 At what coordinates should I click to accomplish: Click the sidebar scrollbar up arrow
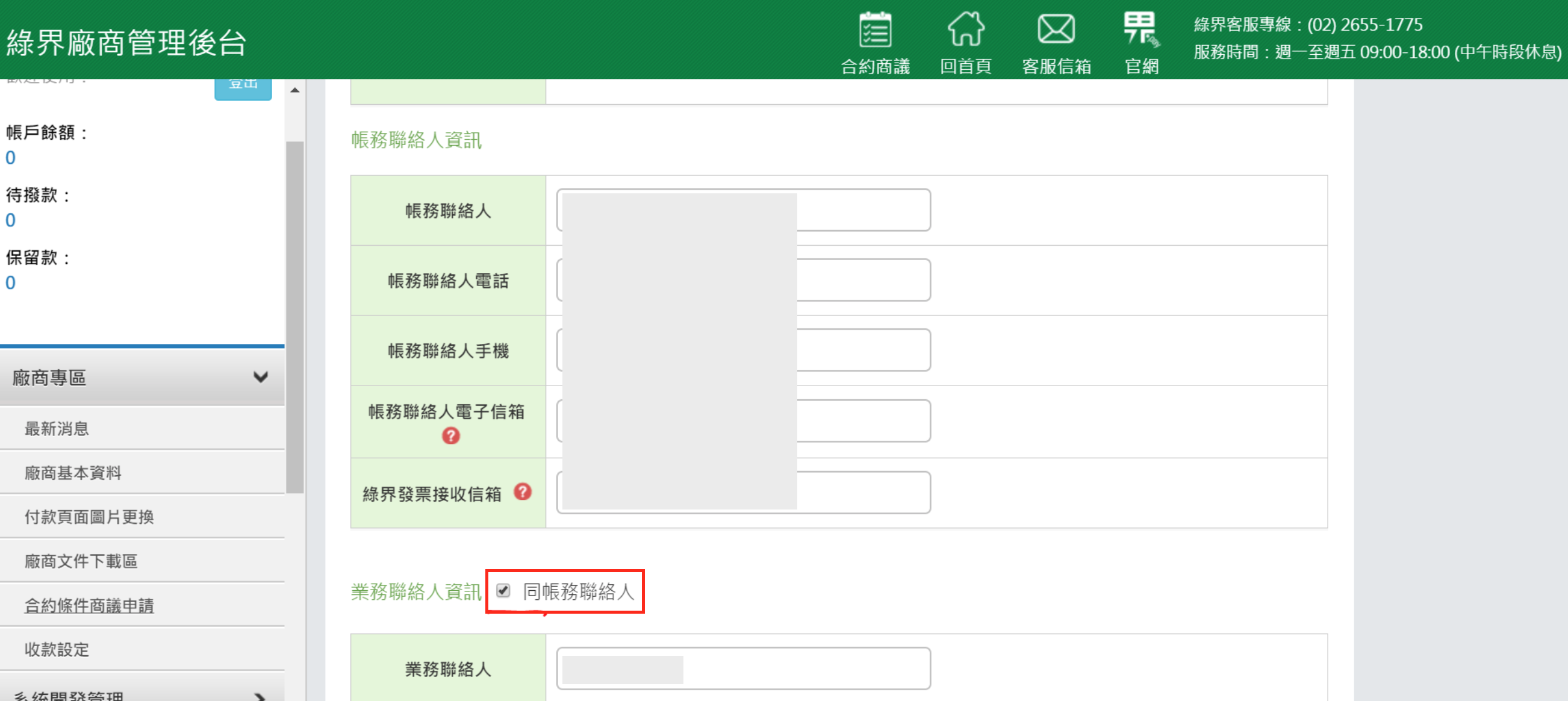coord(295,90)
